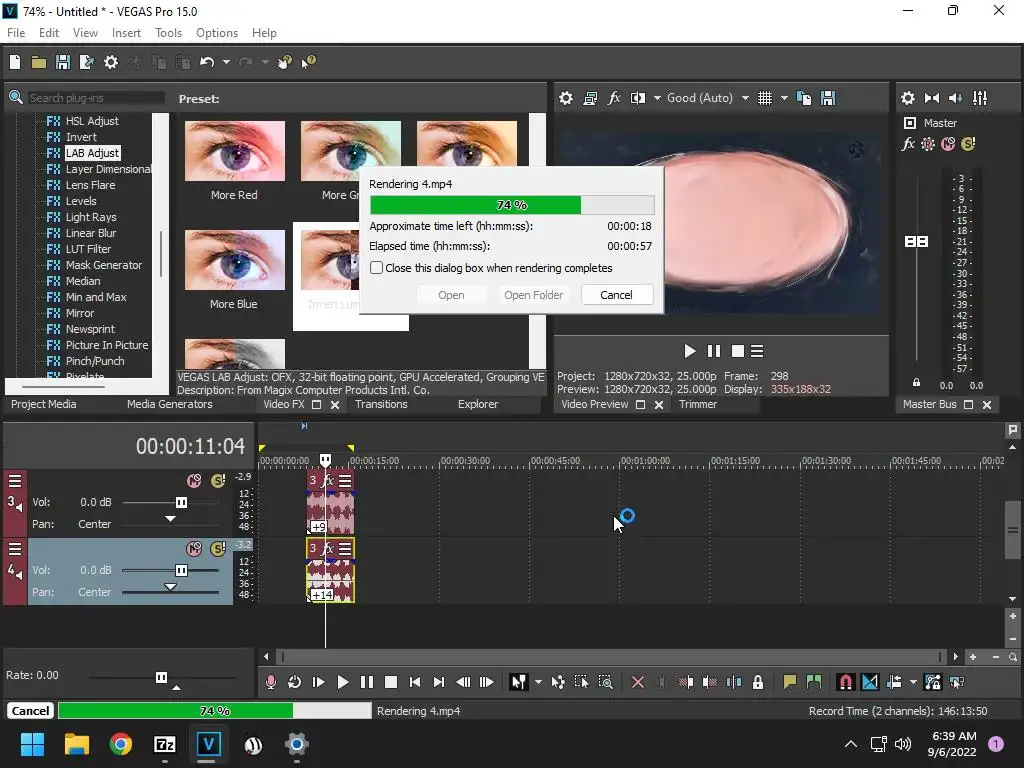The image size is (1024, 768).
Task: Click the timeline transport Play button
Action: pyautogui.click(x=343, y=682)
